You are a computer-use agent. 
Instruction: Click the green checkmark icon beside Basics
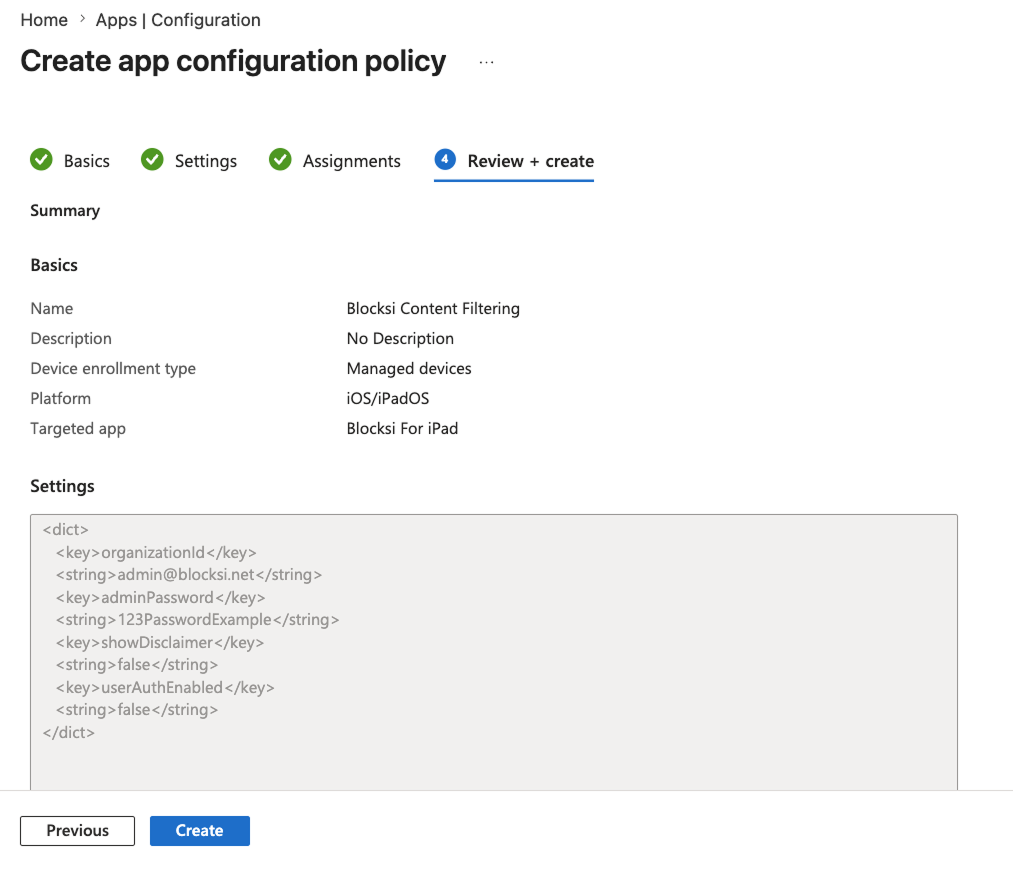point(41,160)
